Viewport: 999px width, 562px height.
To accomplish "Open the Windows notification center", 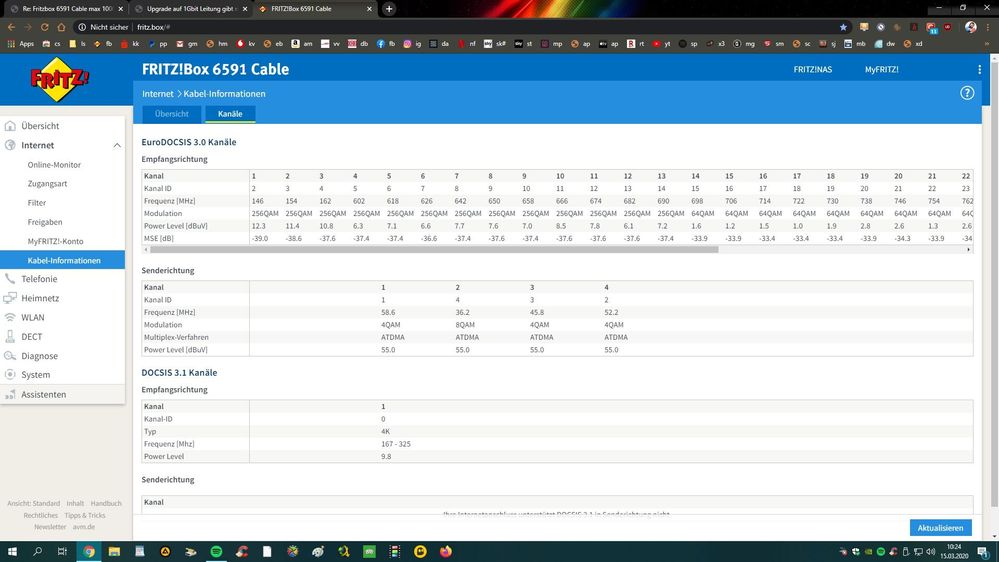I will pos(983,552).
